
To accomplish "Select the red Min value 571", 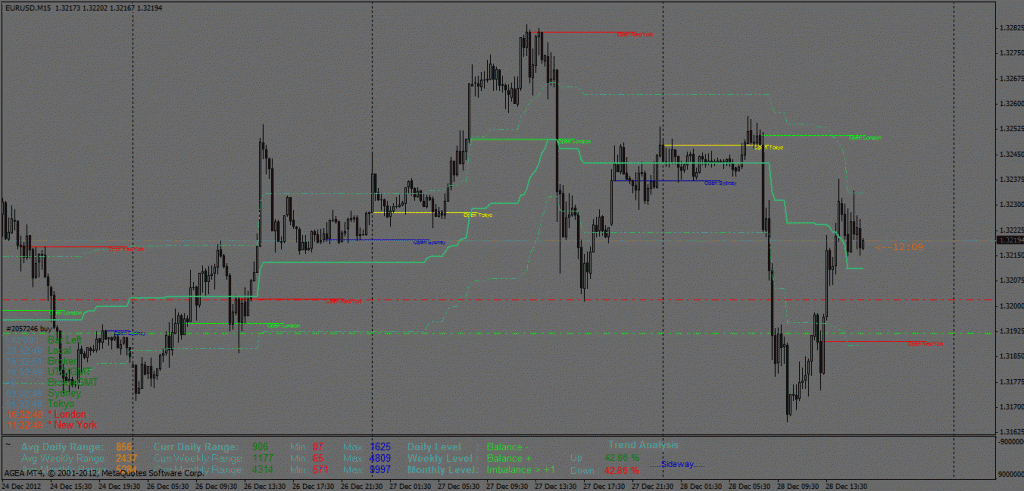I will coord(321,469).
